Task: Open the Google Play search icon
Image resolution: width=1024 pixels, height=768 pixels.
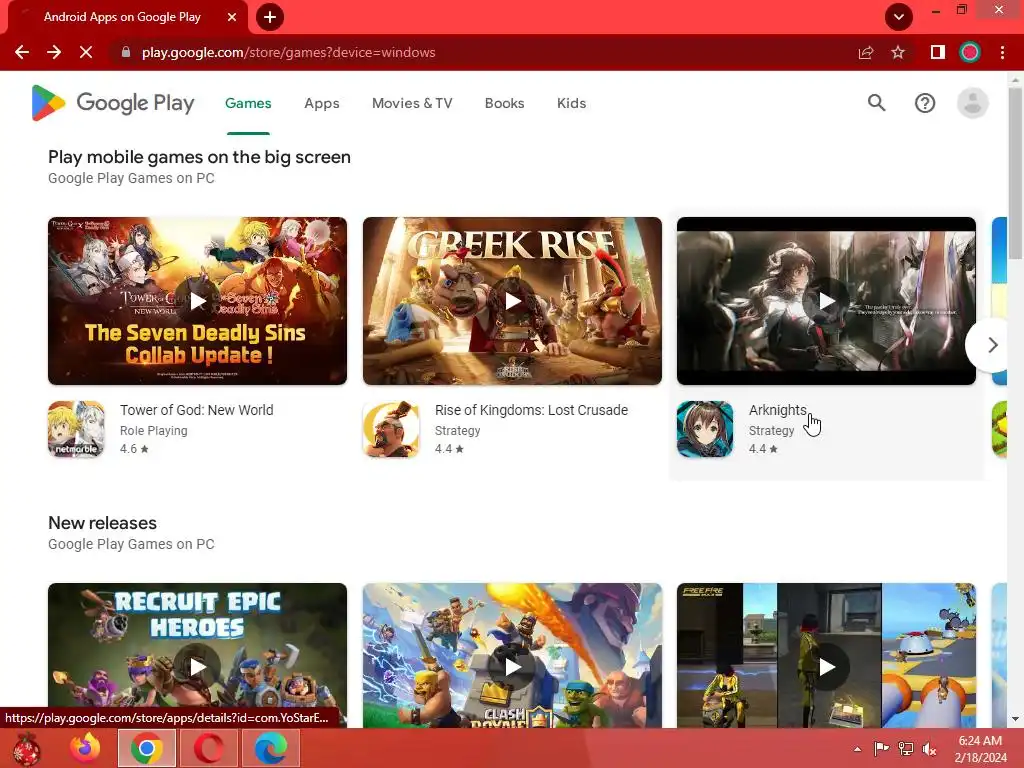Action: 876,103
